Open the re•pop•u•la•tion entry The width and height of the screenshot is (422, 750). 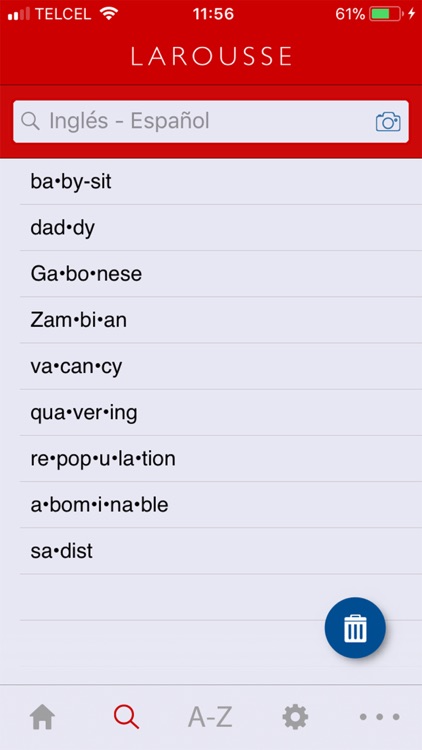point(221,459)
